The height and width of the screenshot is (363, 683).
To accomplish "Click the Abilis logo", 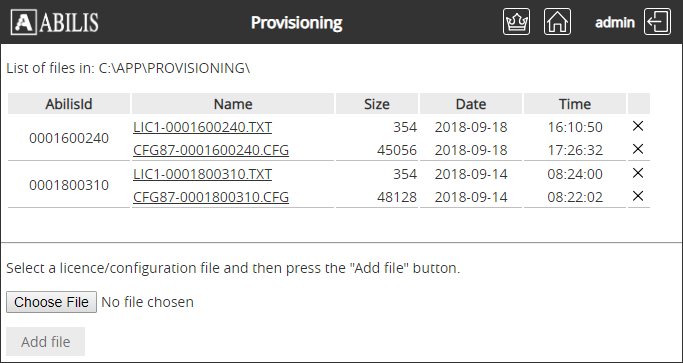I will click(x=55, y=22).
